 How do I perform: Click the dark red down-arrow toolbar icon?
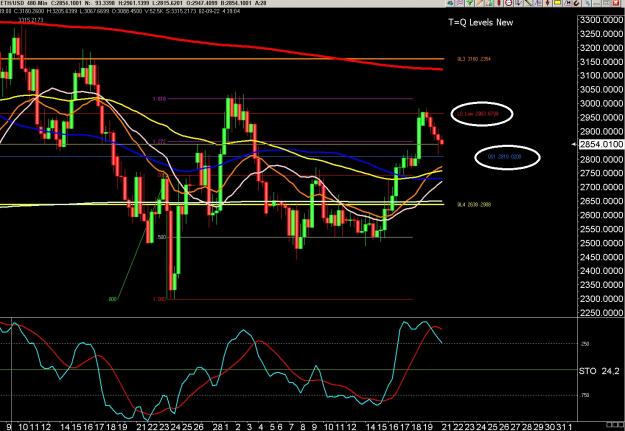tap(547, 3)
